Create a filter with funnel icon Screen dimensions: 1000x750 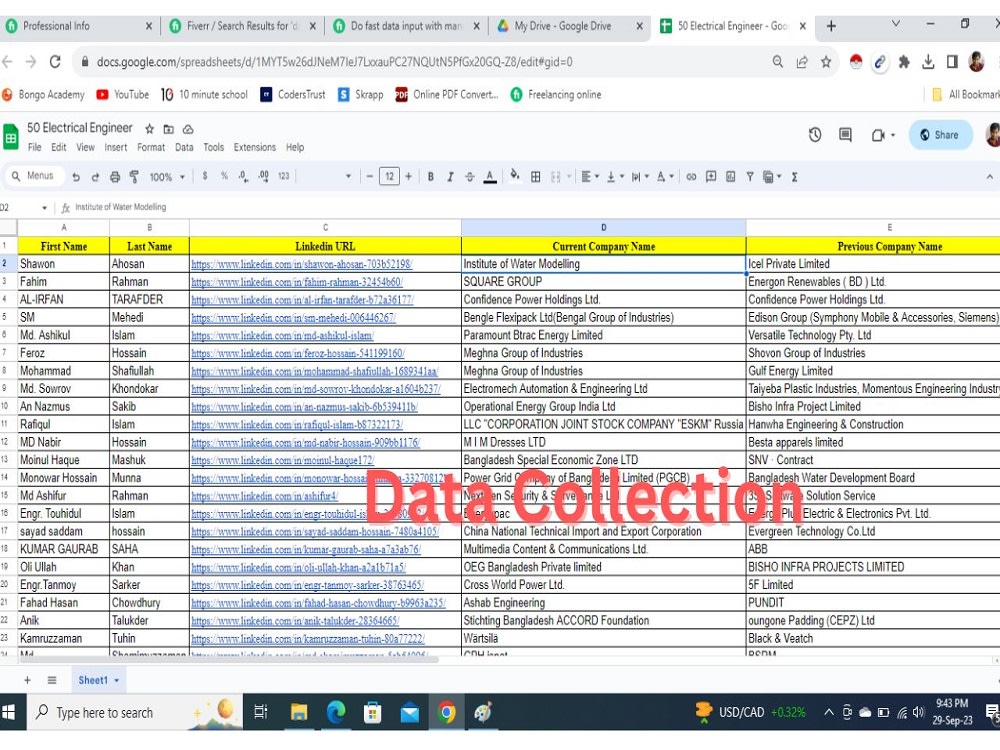tap(750, 177)
